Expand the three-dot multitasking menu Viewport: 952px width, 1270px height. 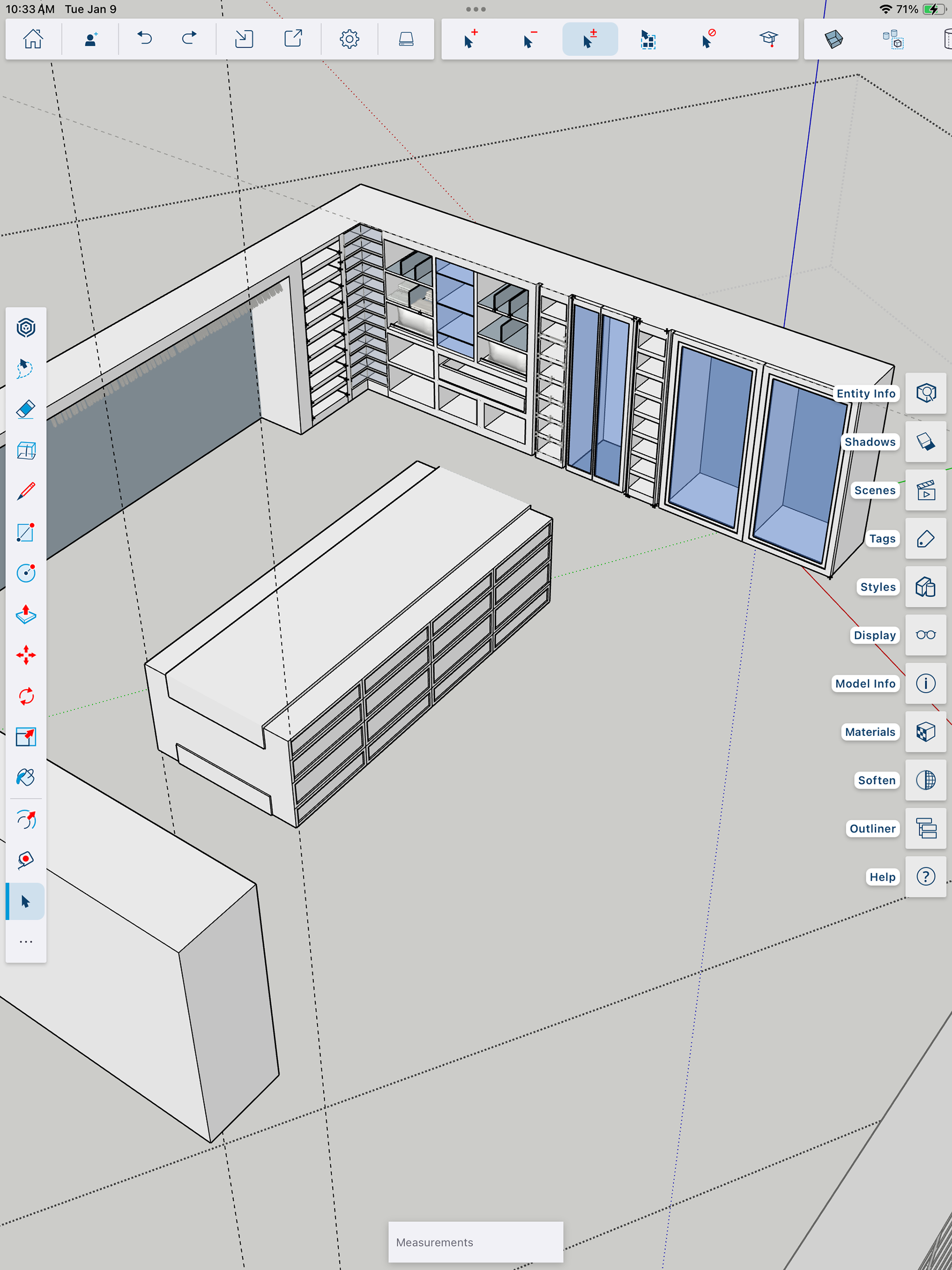click(x=476, y=9)
